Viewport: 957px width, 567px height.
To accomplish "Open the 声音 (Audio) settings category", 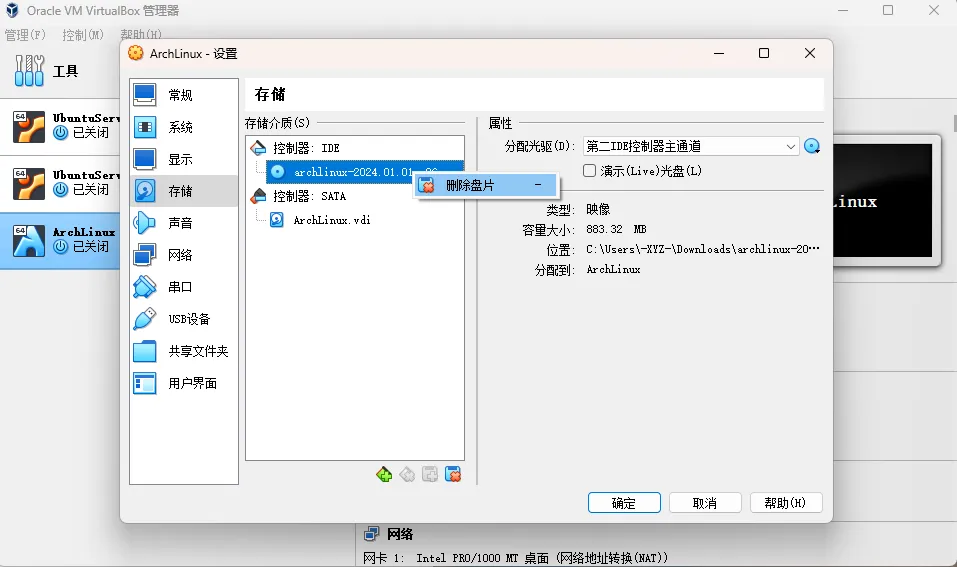I will click(x=180, y=223).
